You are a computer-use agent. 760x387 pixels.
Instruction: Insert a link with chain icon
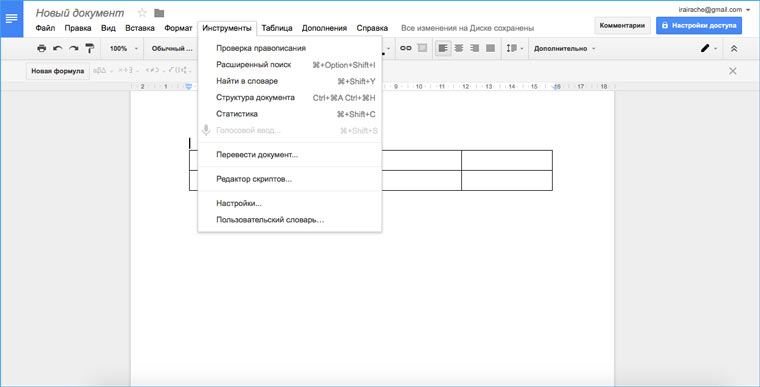click(x=406, y=48)
